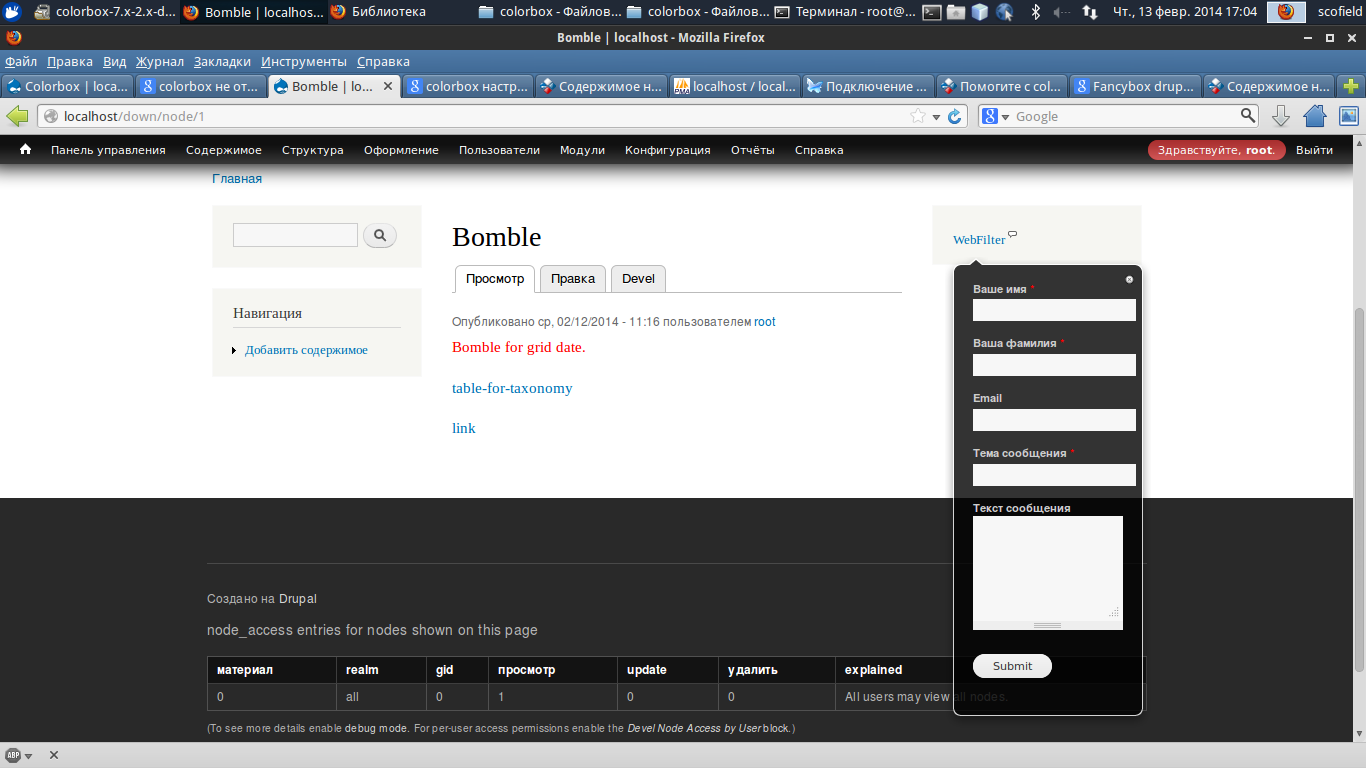Click the root author link

coord(764,322)
